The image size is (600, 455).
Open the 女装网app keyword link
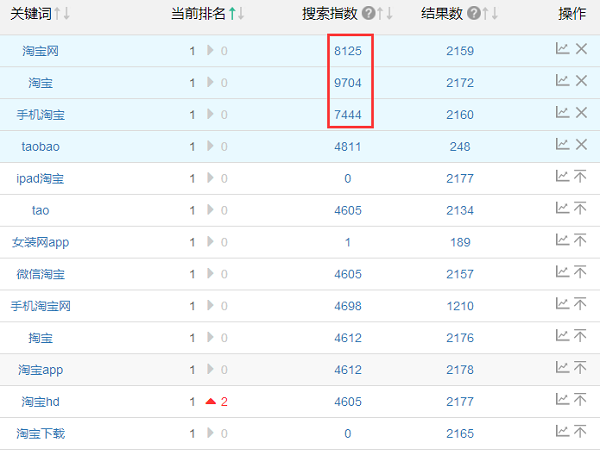40,243
